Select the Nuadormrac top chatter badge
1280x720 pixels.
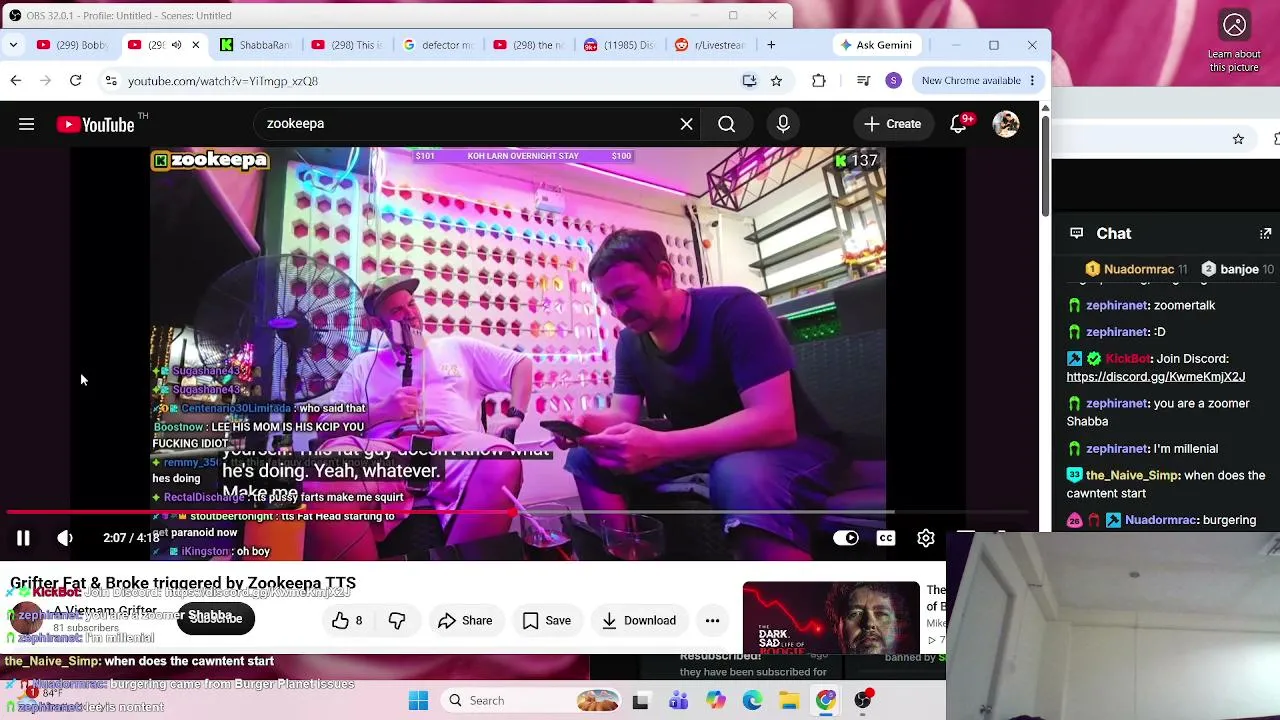pos(1136,269)
